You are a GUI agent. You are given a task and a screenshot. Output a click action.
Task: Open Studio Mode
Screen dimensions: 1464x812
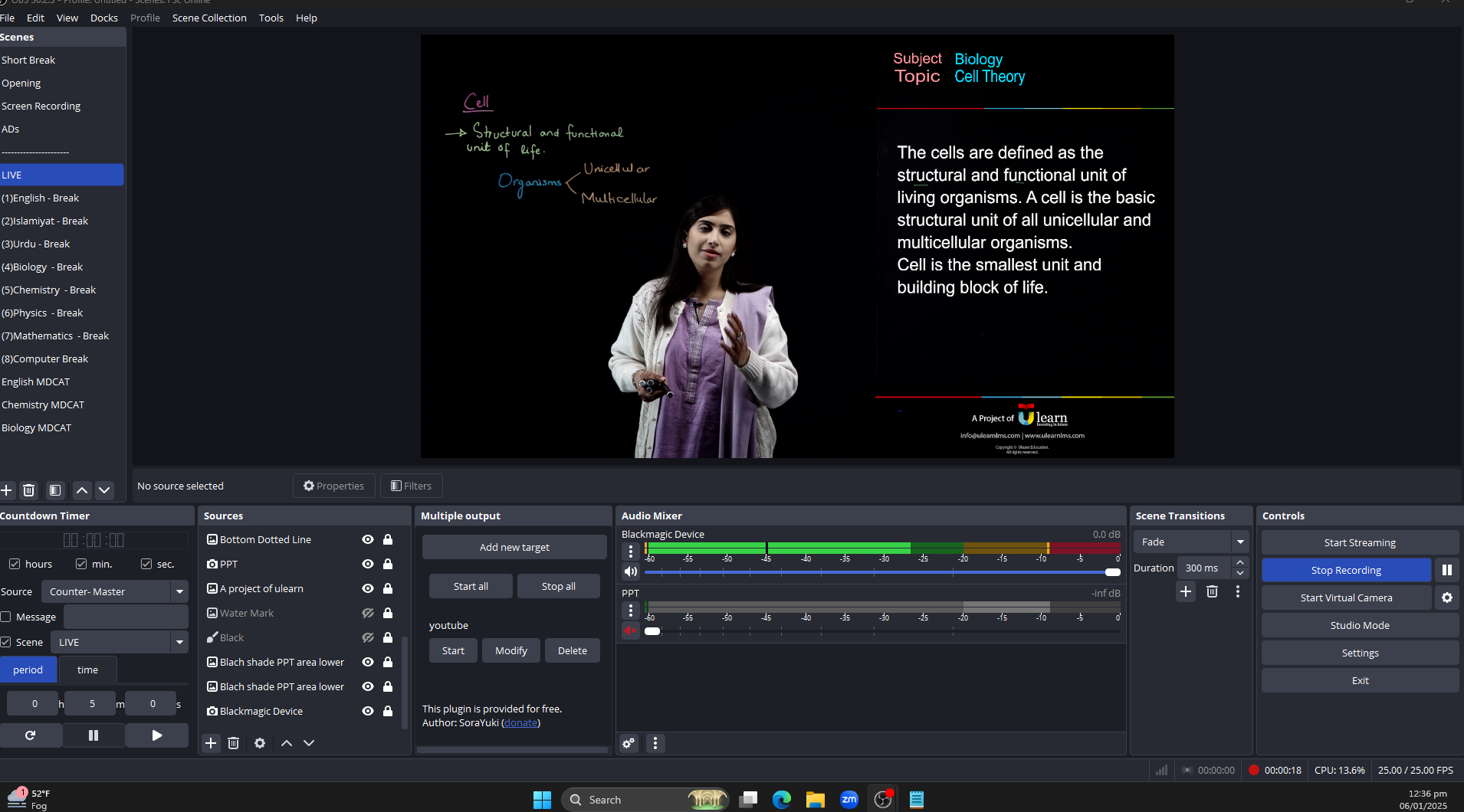[x=1360, y=625]
